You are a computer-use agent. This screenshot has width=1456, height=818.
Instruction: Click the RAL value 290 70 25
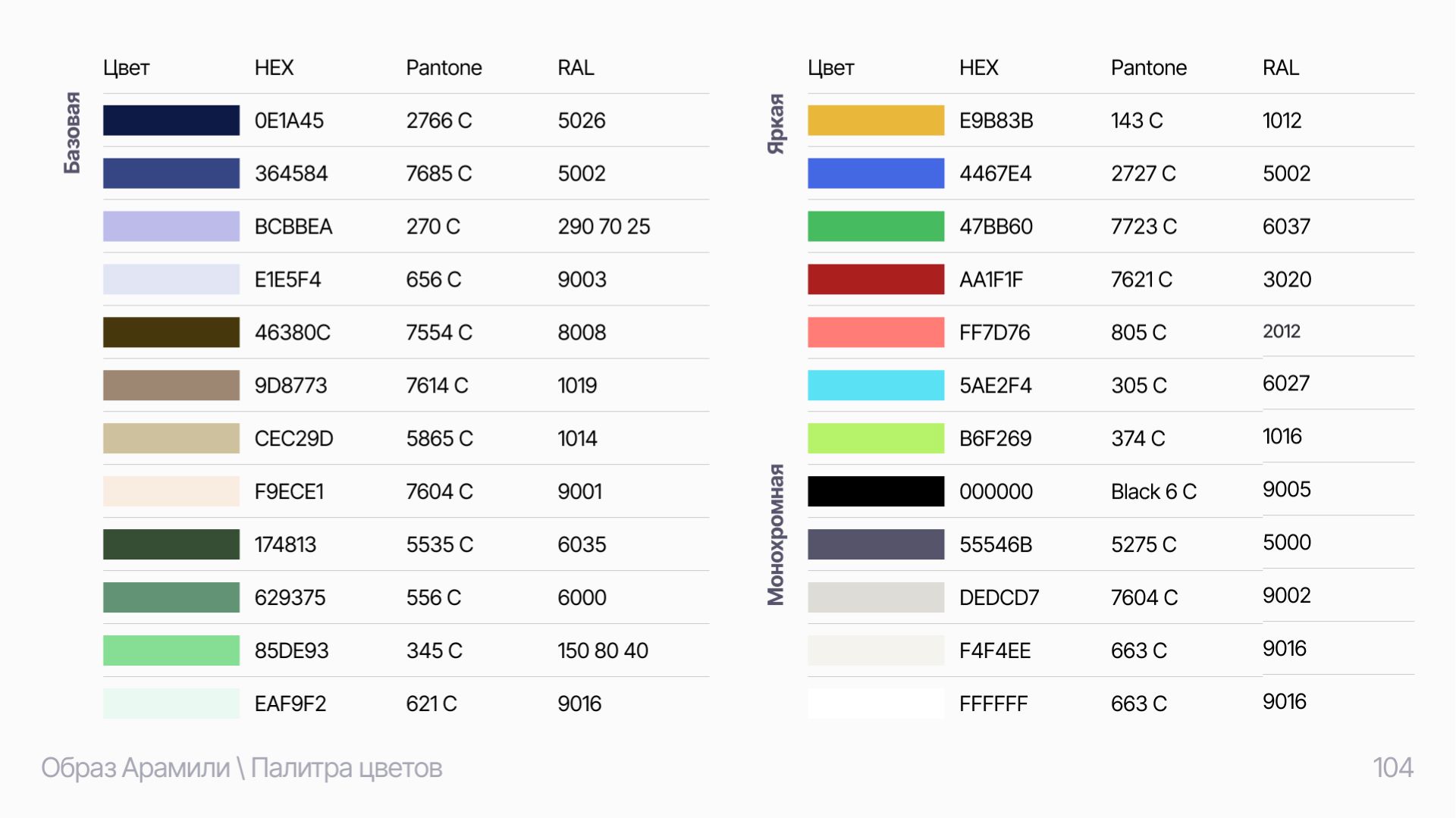tap(604, 227)
